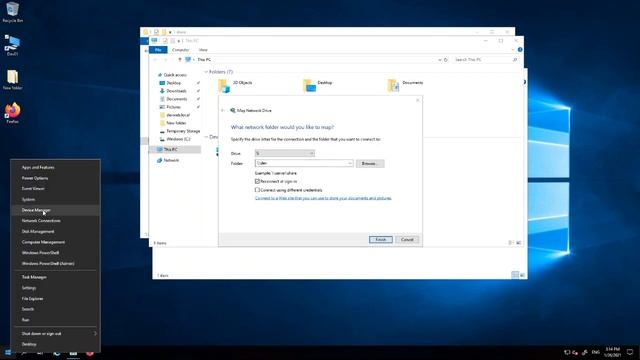
Task: Open the Drive letter dropdown
Action: [x=284, y=153]
